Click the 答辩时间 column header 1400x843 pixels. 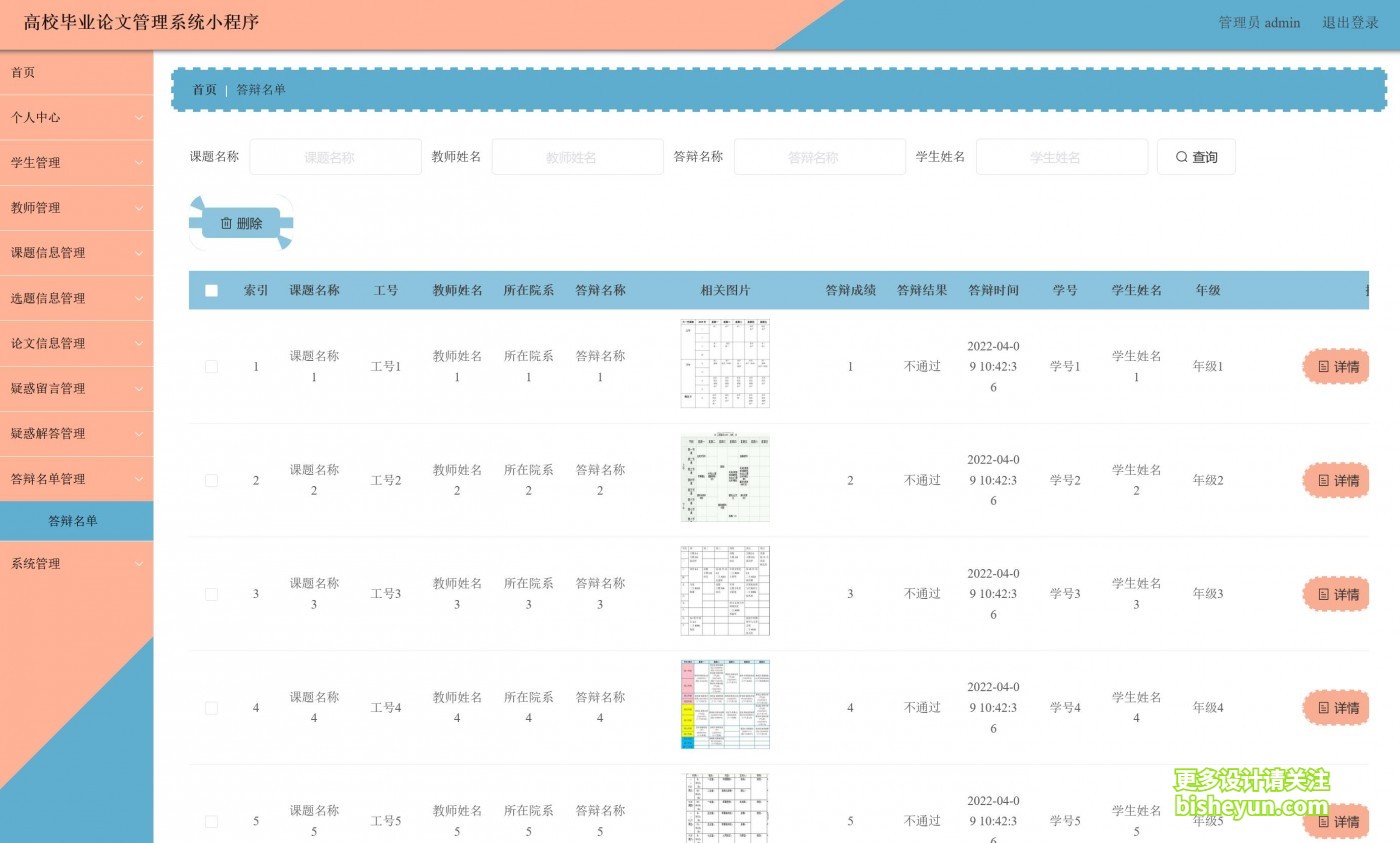tap(993, 290)
